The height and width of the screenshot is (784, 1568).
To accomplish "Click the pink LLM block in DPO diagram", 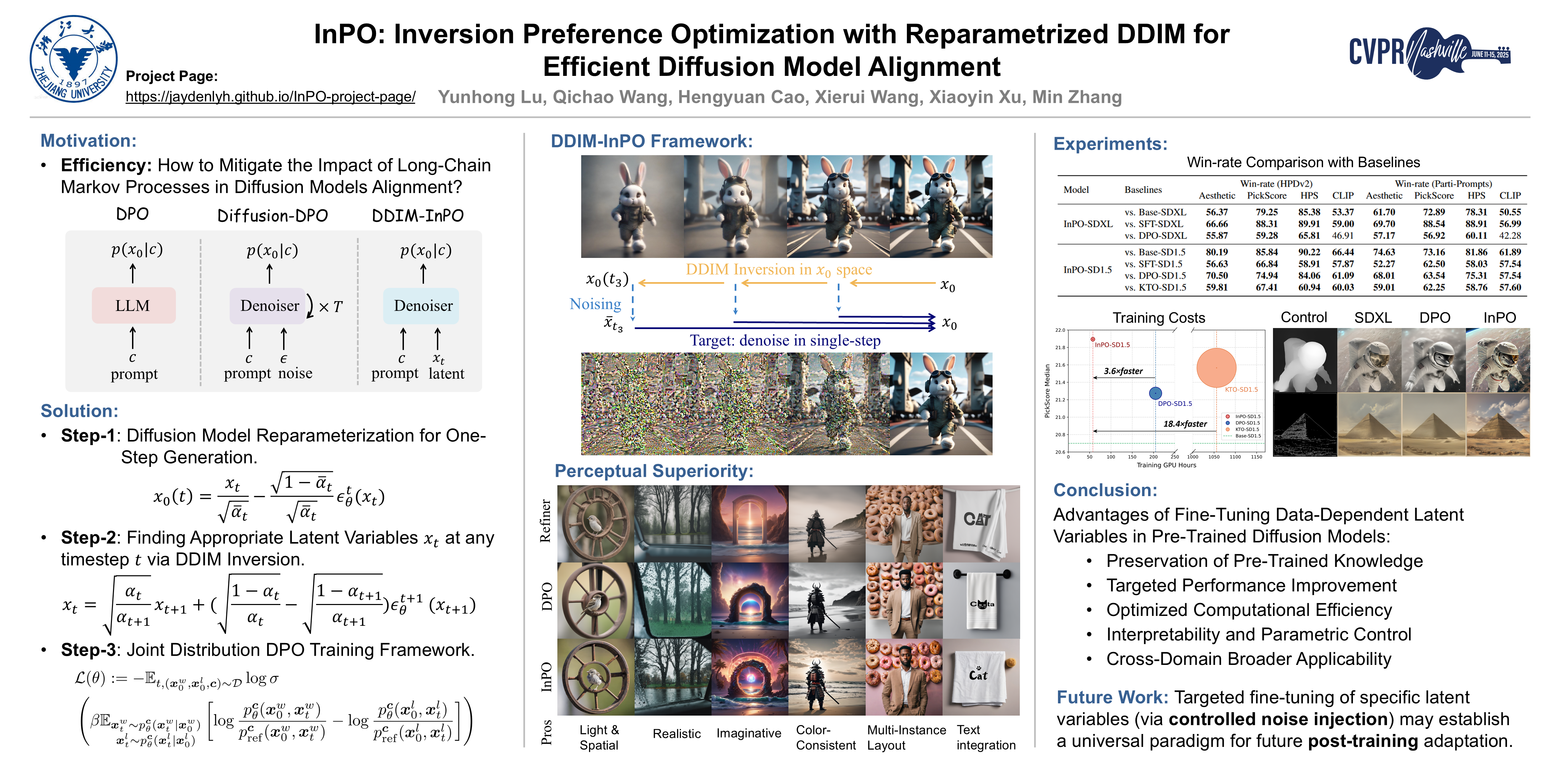I will (x=133, y=306).
